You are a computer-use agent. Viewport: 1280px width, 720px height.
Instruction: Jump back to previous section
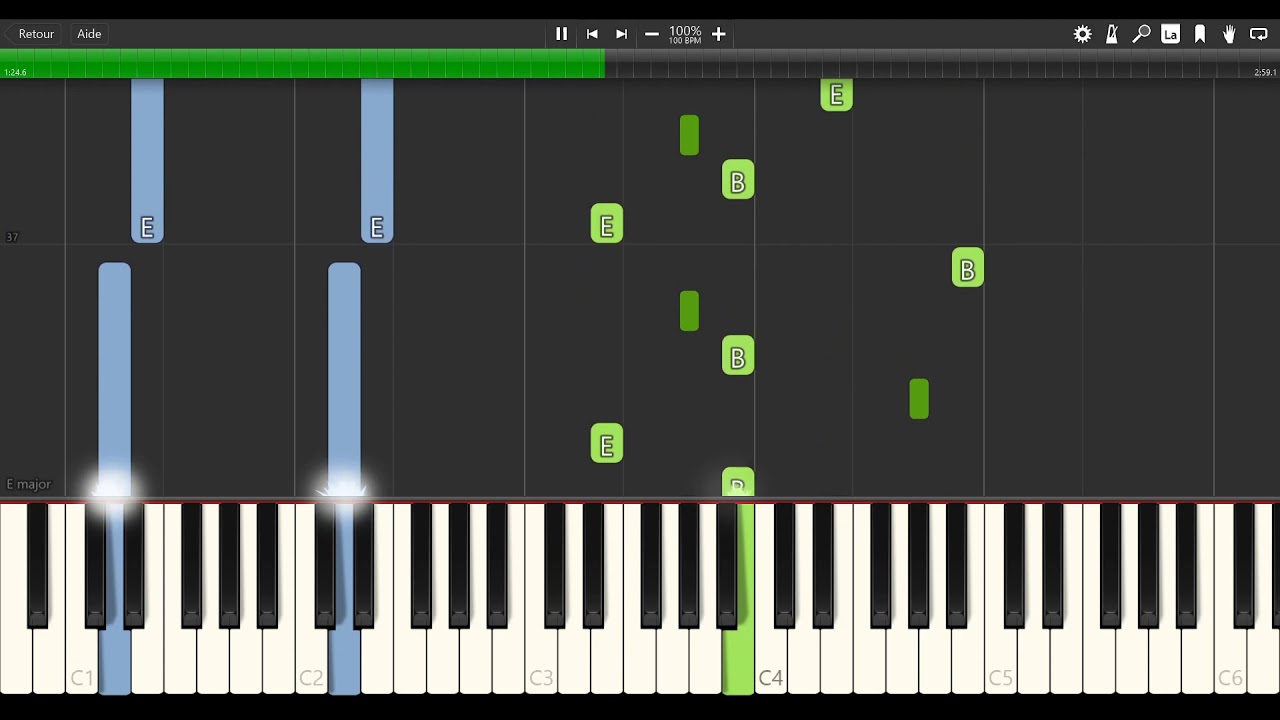(592, 34)
